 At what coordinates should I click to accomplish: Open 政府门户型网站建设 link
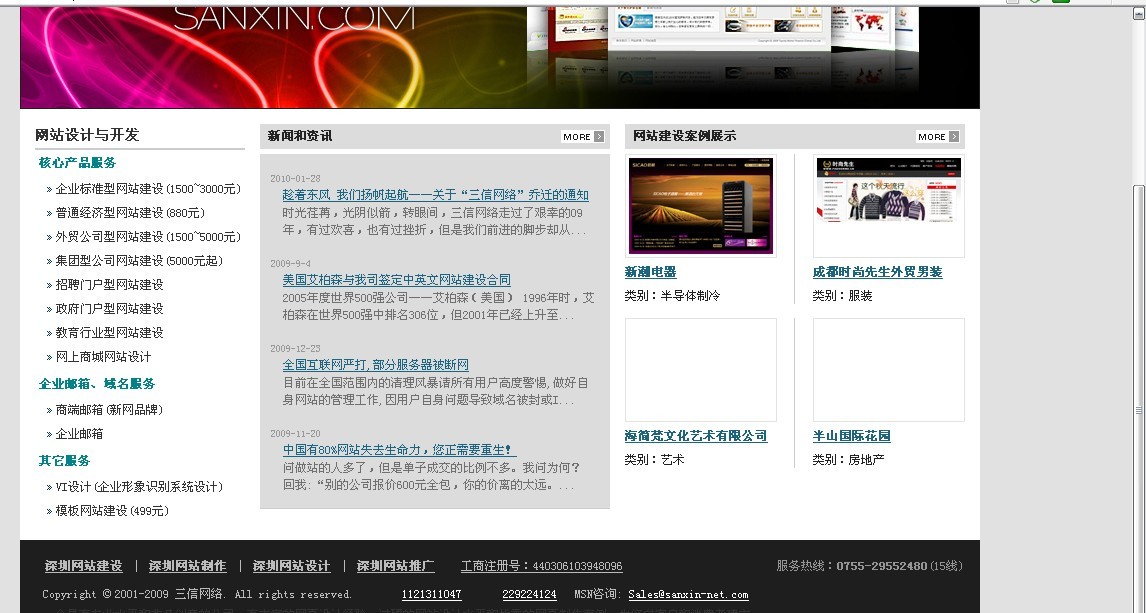click(x=109, y=309)
